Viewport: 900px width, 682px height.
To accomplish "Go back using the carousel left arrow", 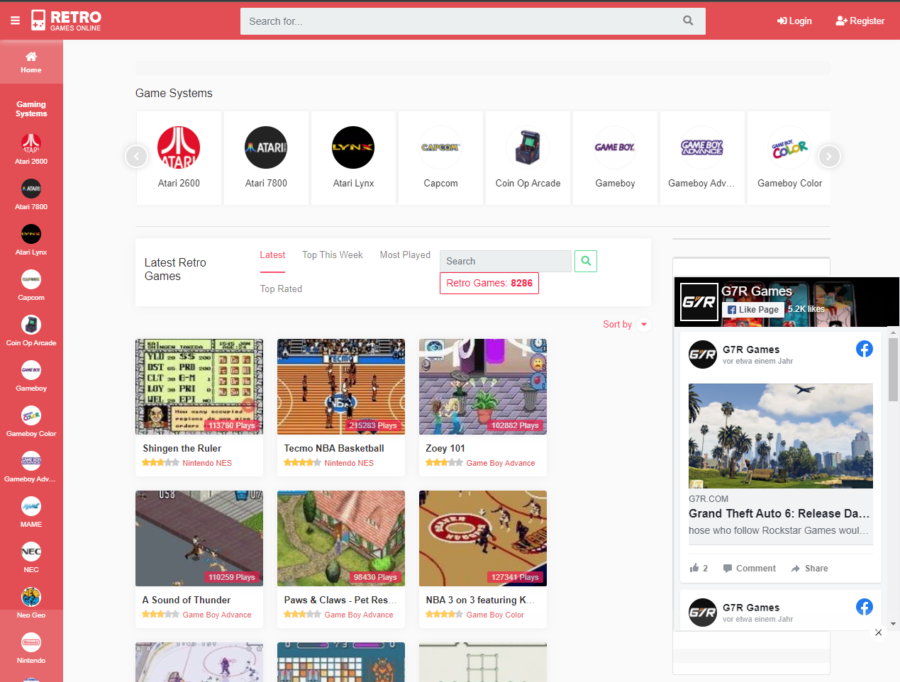I will [x=135, y=156].
